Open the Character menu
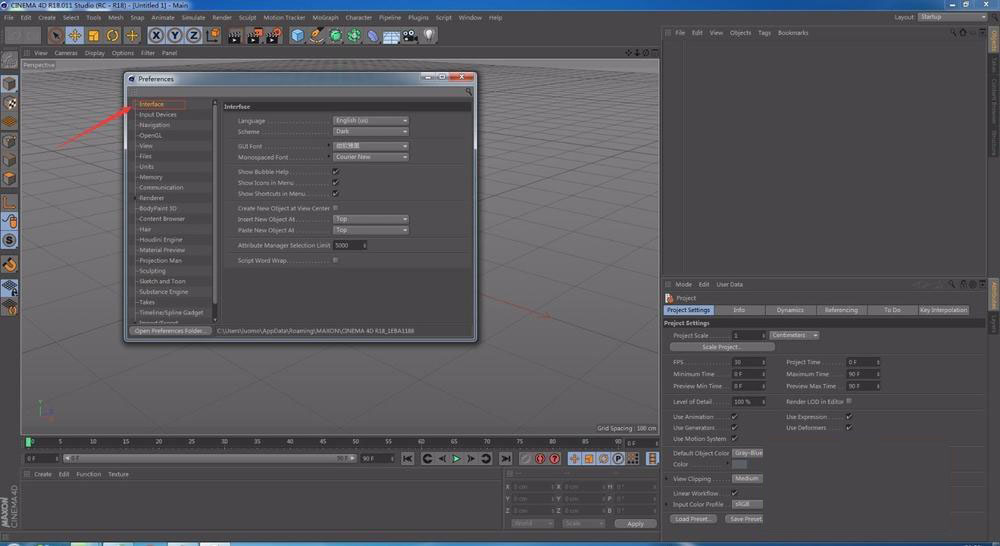Viewport: 1000px width, 546px height. pos(358,18)
